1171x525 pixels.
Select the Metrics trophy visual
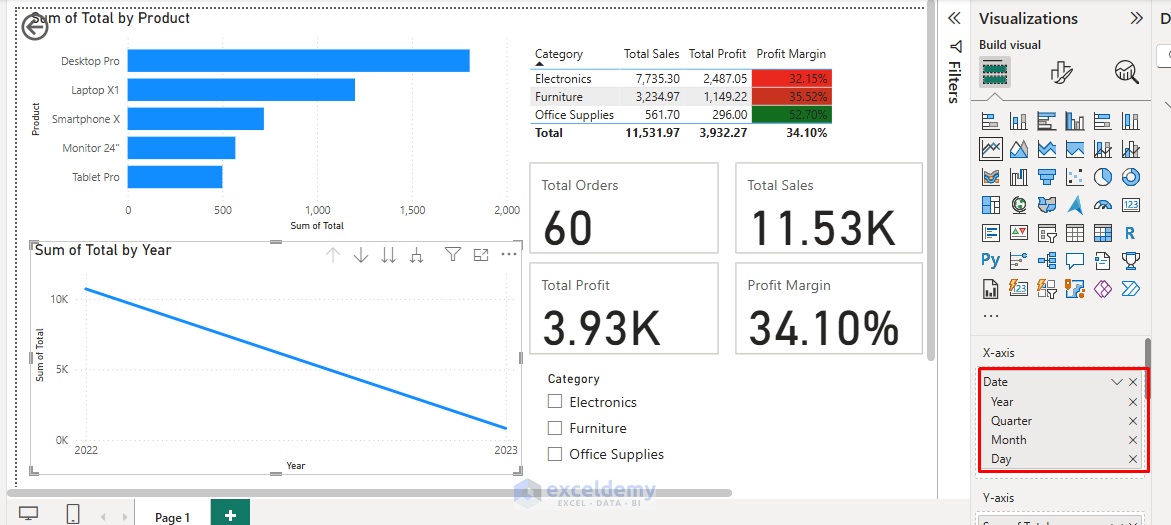coord(1131,261)
